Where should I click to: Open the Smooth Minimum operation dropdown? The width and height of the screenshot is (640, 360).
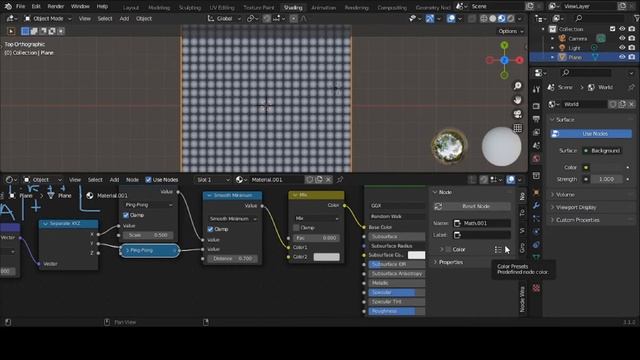[232, 219]
